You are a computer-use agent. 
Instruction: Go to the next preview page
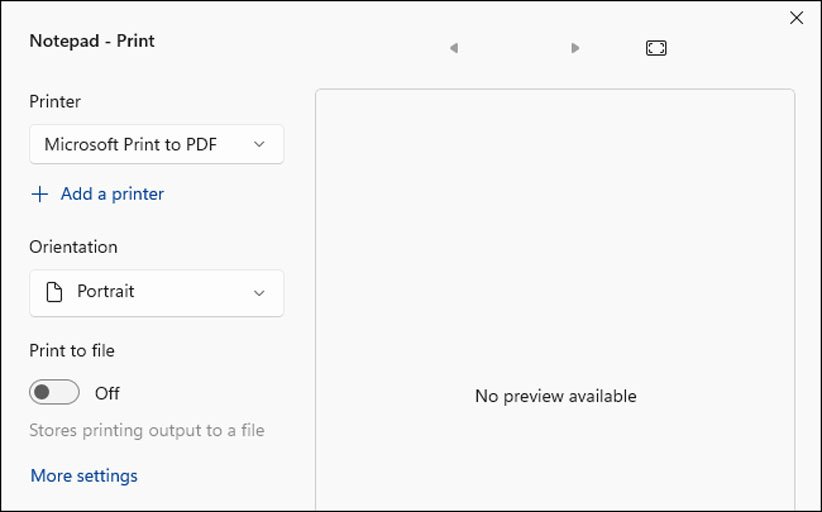pos(575,48)
